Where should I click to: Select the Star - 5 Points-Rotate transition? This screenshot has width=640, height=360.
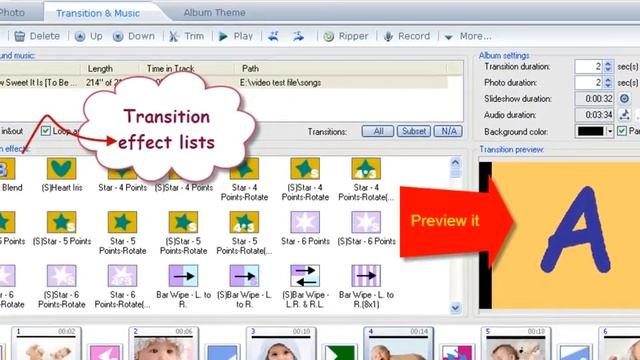[x=122, y=233]
